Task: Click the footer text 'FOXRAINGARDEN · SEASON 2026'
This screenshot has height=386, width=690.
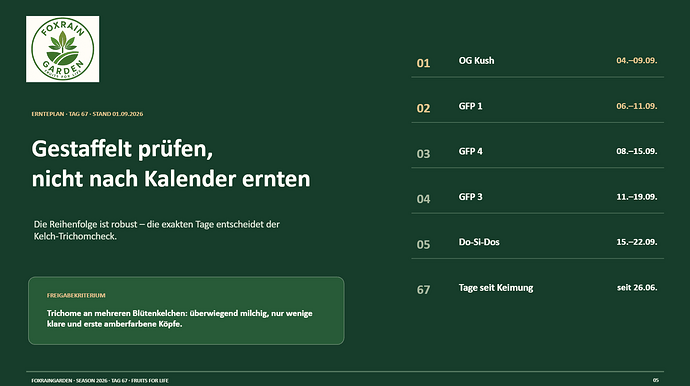Action: pos(69,381)
